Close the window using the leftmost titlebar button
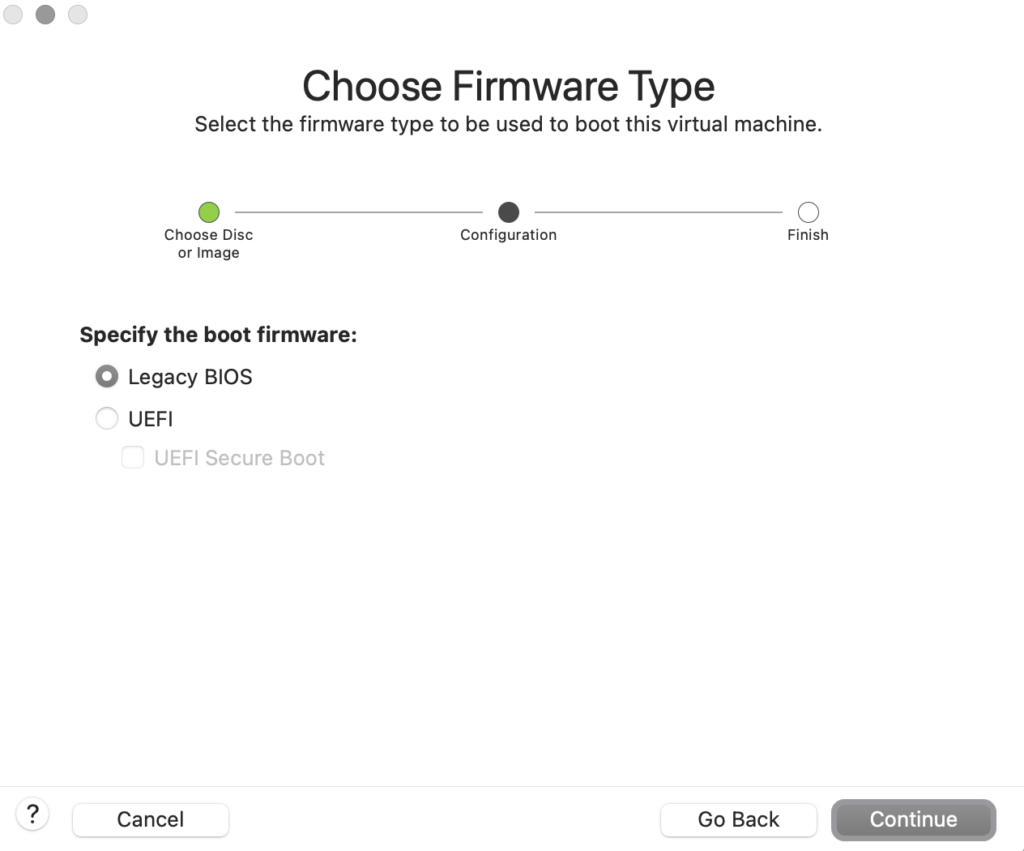The image size is (1024, 851). click(x=13, y=15)
